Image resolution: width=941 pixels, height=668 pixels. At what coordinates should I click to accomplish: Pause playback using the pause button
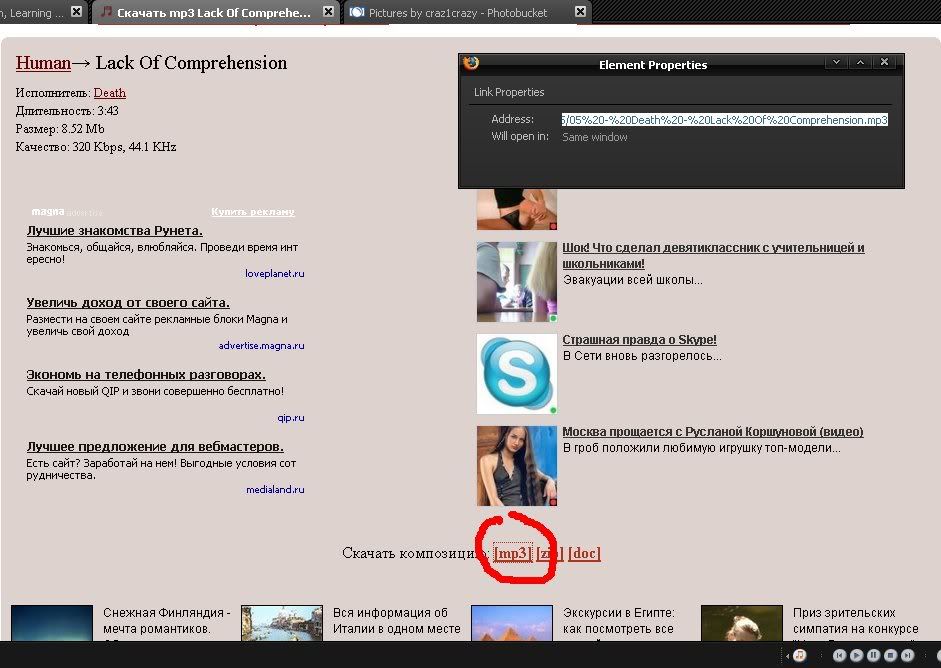pos(874,655)
